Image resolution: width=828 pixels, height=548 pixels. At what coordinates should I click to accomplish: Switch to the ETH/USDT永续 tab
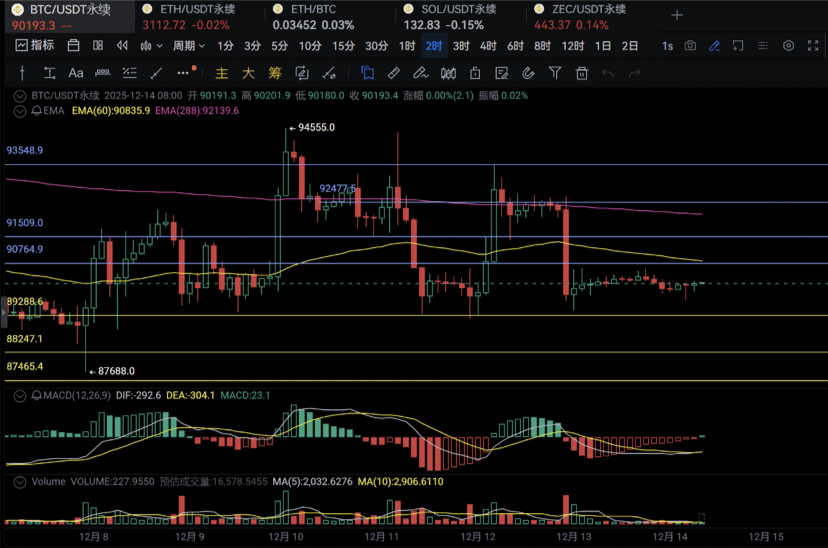point(197,9)
